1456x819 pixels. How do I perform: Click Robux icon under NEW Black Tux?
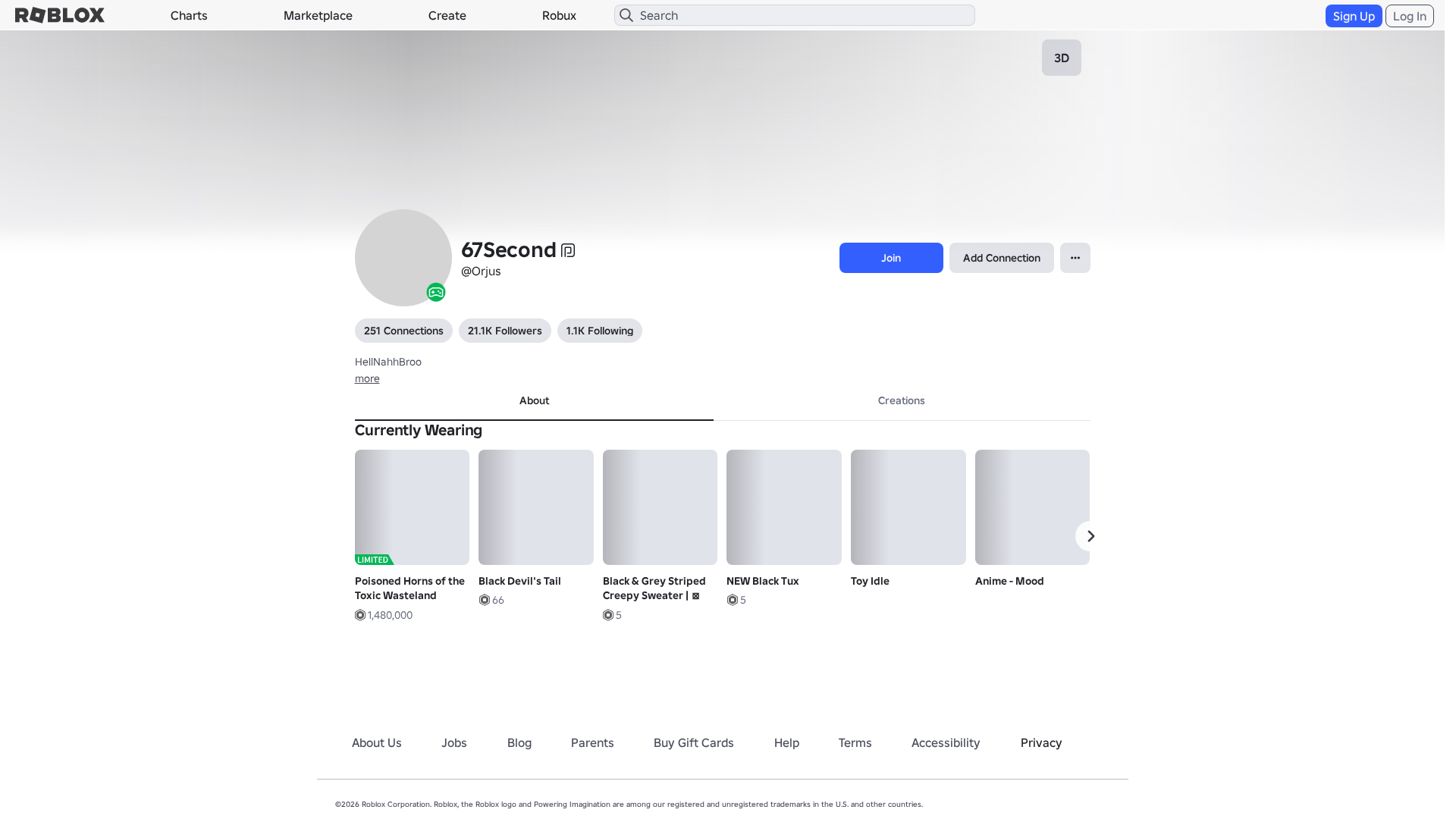point(733,600)
